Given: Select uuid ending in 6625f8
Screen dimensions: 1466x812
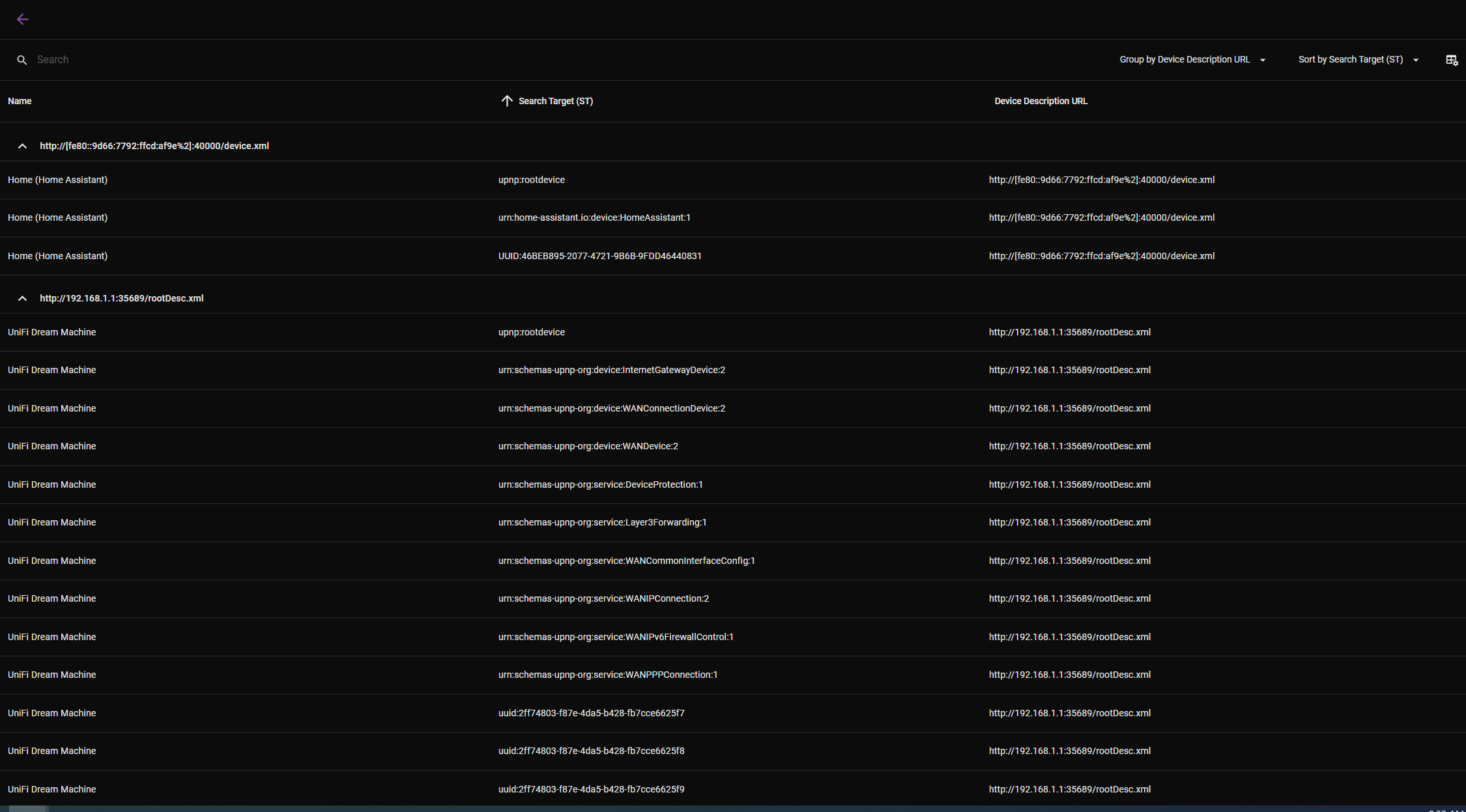Looking at the screenshot, I should (592, 751).
